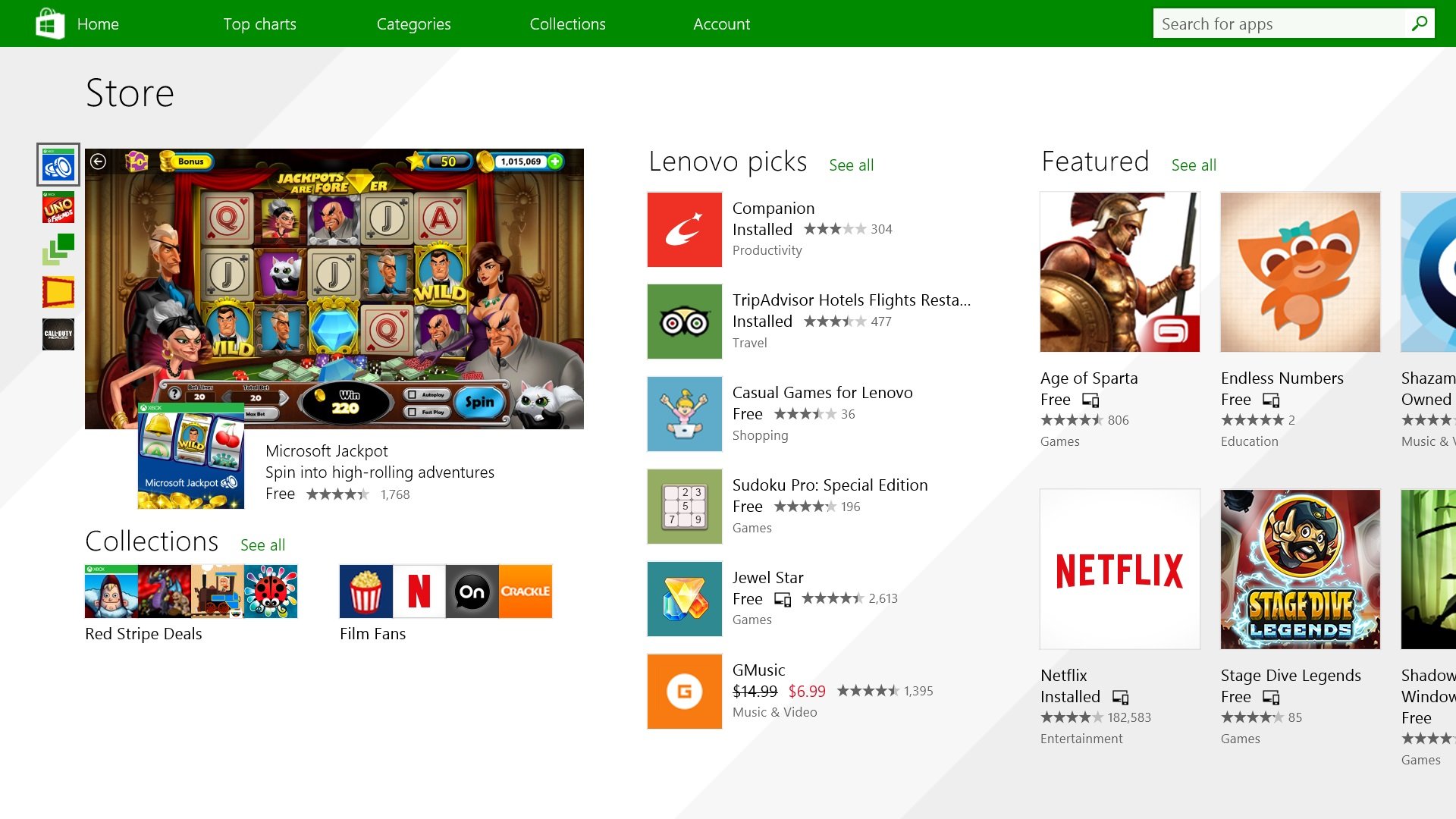Select the Microsoft Jackpot spotlight thumbnail

58,165
